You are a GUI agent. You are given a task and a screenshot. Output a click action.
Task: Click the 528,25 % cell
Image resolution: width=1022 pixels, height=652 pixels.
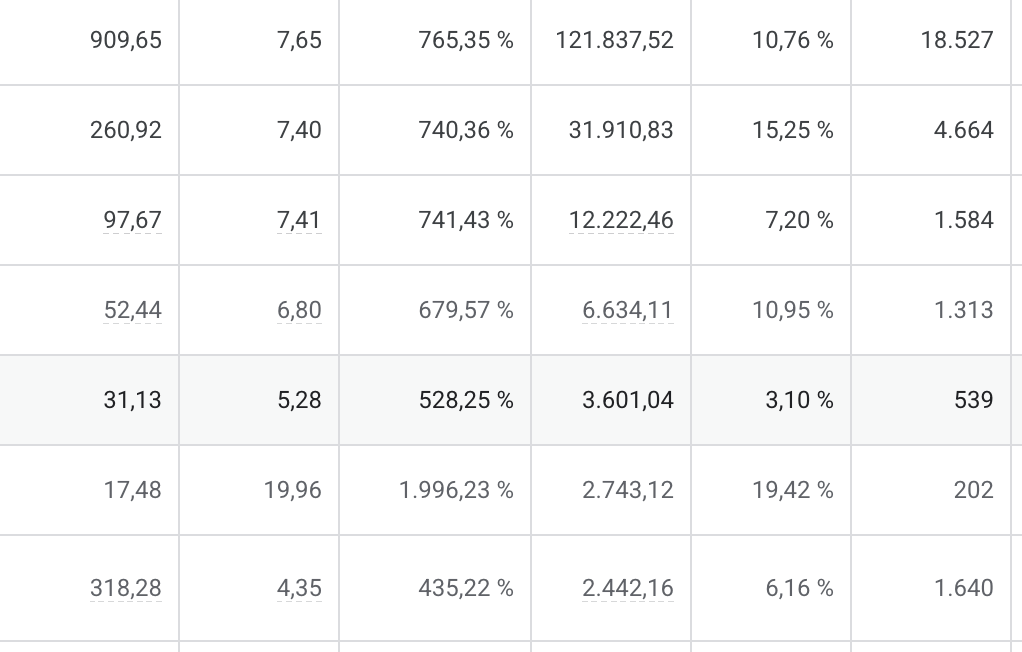coord(466,400)
